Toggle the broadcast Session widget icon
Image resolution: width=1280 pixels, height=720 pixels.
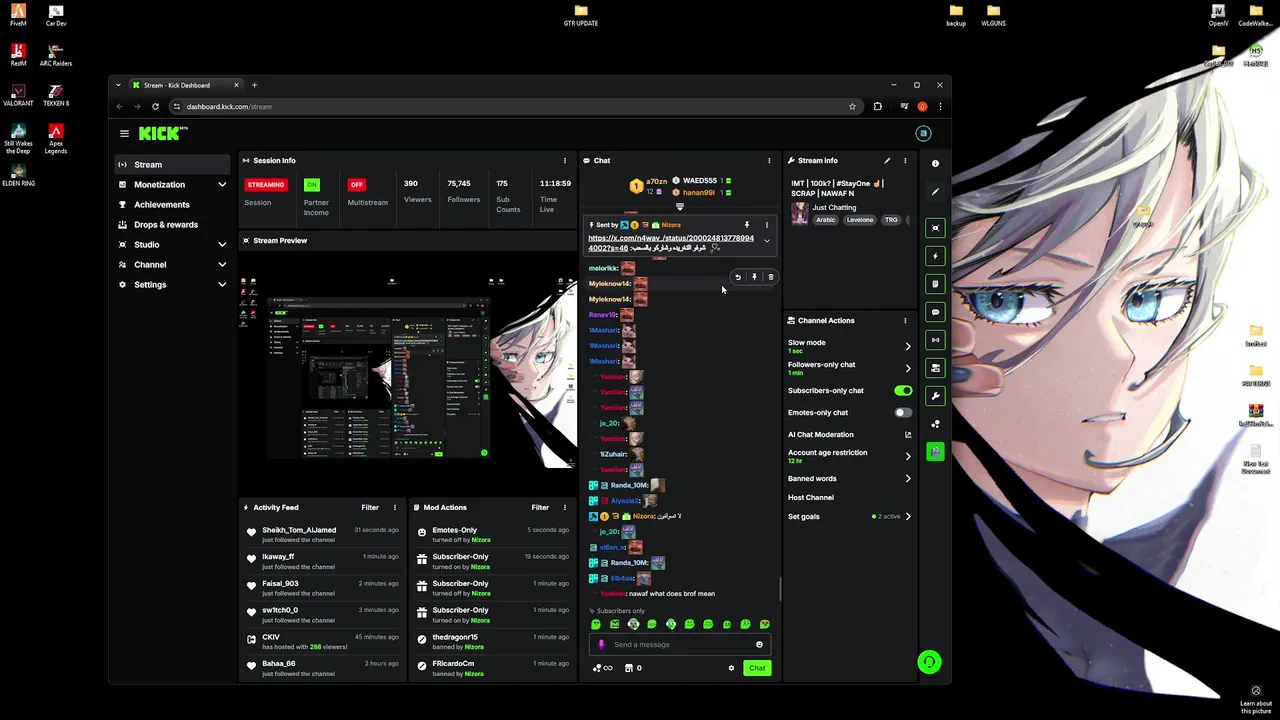[x=936, y=340]
